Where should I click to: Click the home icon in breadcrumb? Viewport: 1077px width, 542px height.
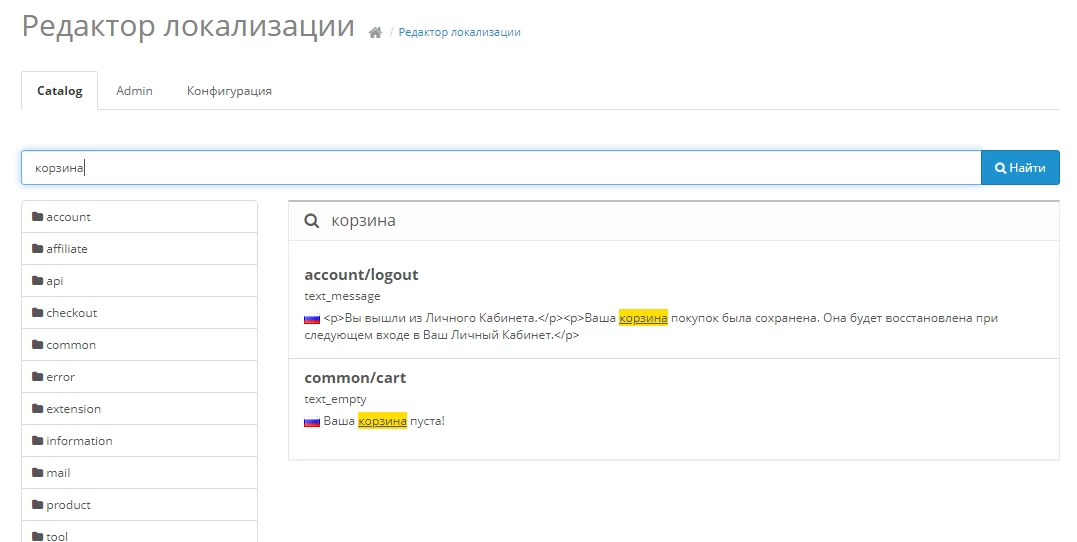(375, 32)
